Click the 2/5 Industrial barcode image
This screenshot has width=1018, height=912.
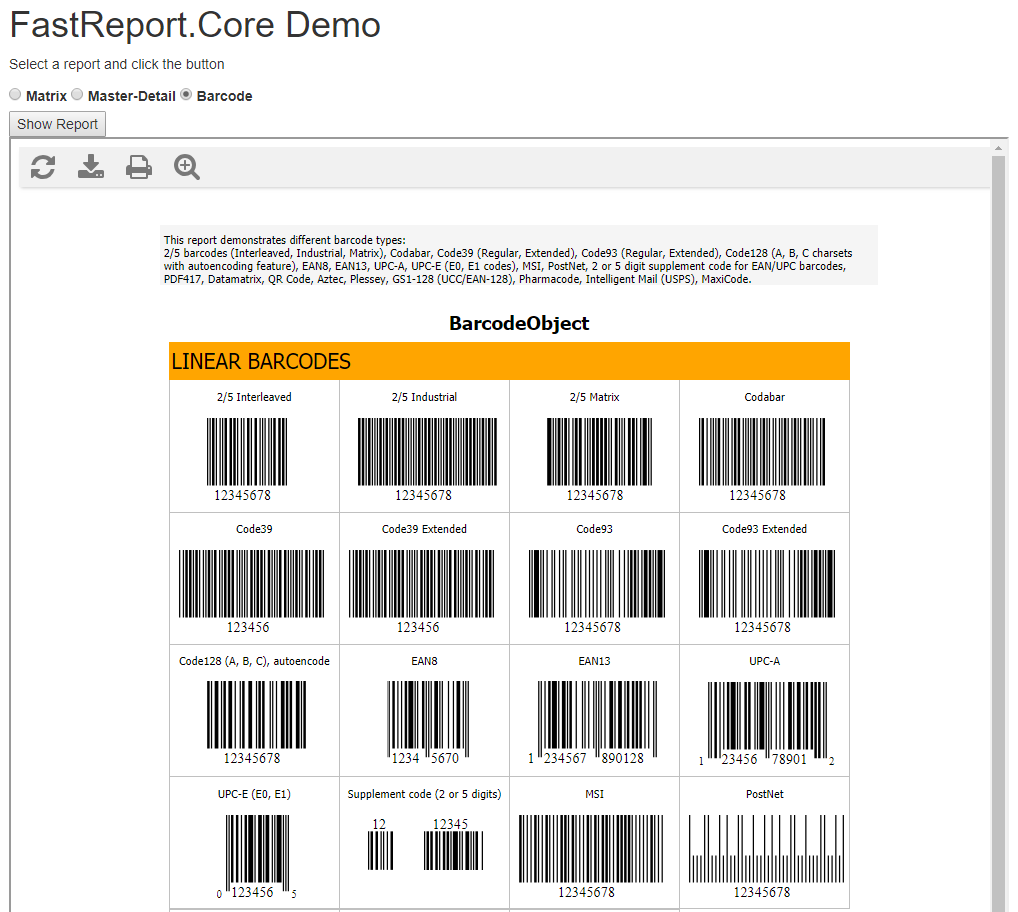pos(427,452)
